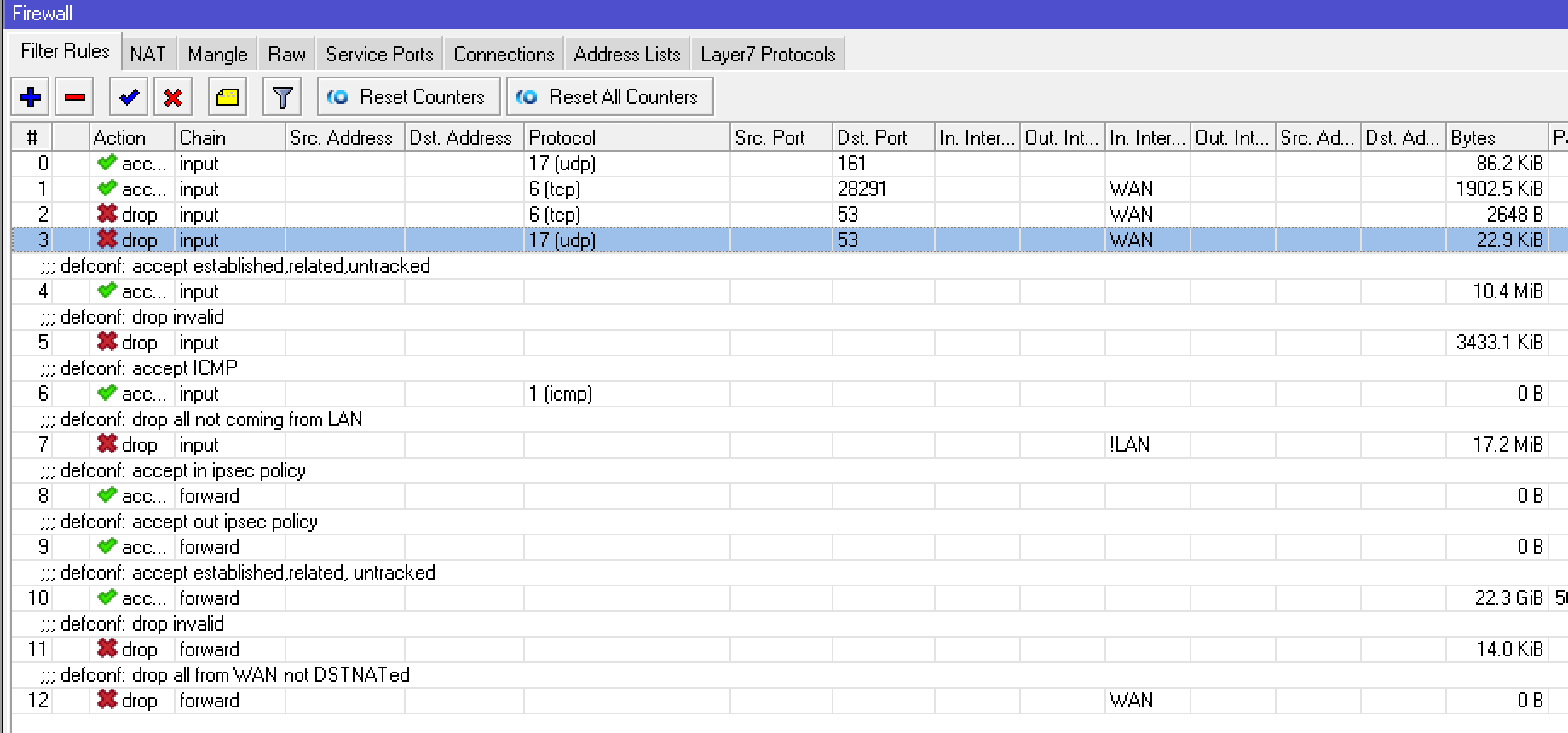Viewport: 1568px width, 733px height.
Task: Click the drop icon of rule 3
Action: click(x=107, y=240)
